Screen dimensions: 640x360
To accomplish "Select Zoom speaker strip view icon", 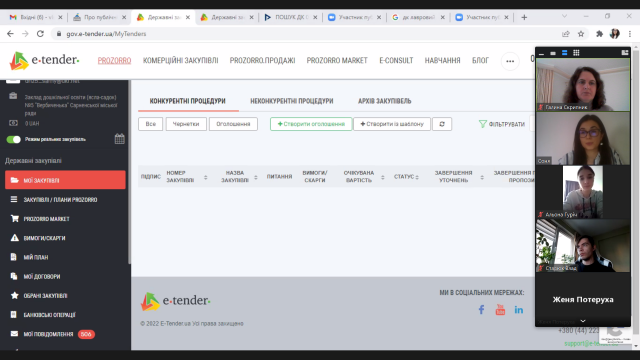I will (x=564, y=53).
